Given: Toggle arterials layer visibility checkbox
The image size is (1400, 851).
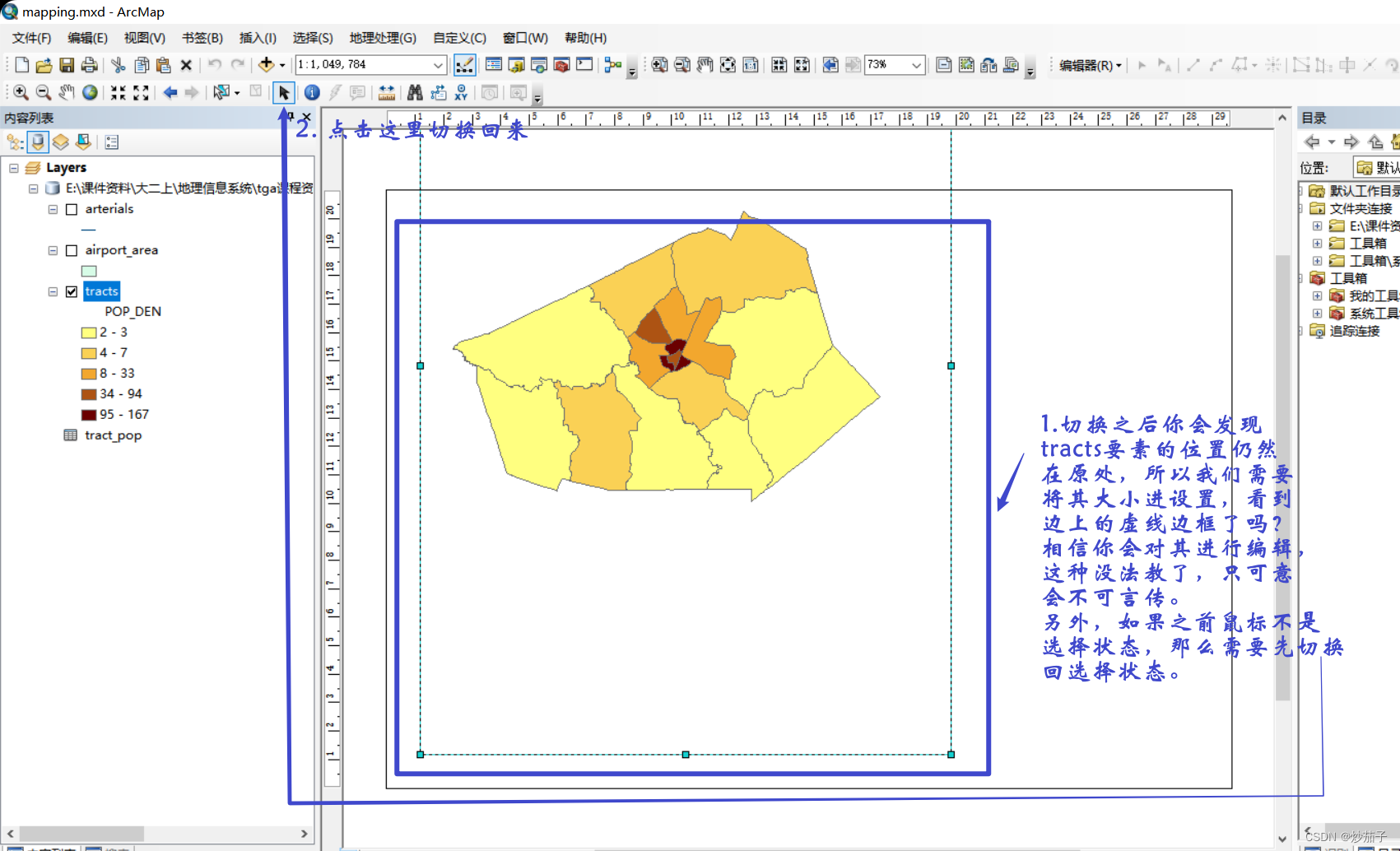Looking at the screenshot, I should click(x=72, y=209).
